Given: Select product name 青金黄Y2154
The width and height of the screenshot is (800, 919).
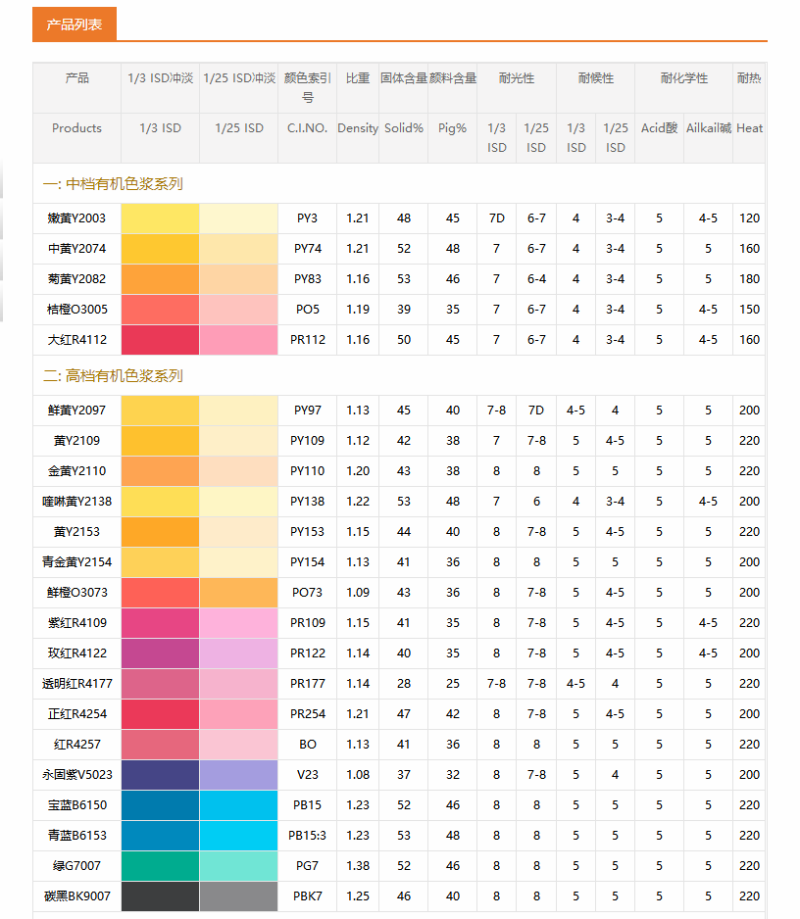Looking at the screenshot, I should click(x=77, y=562).
